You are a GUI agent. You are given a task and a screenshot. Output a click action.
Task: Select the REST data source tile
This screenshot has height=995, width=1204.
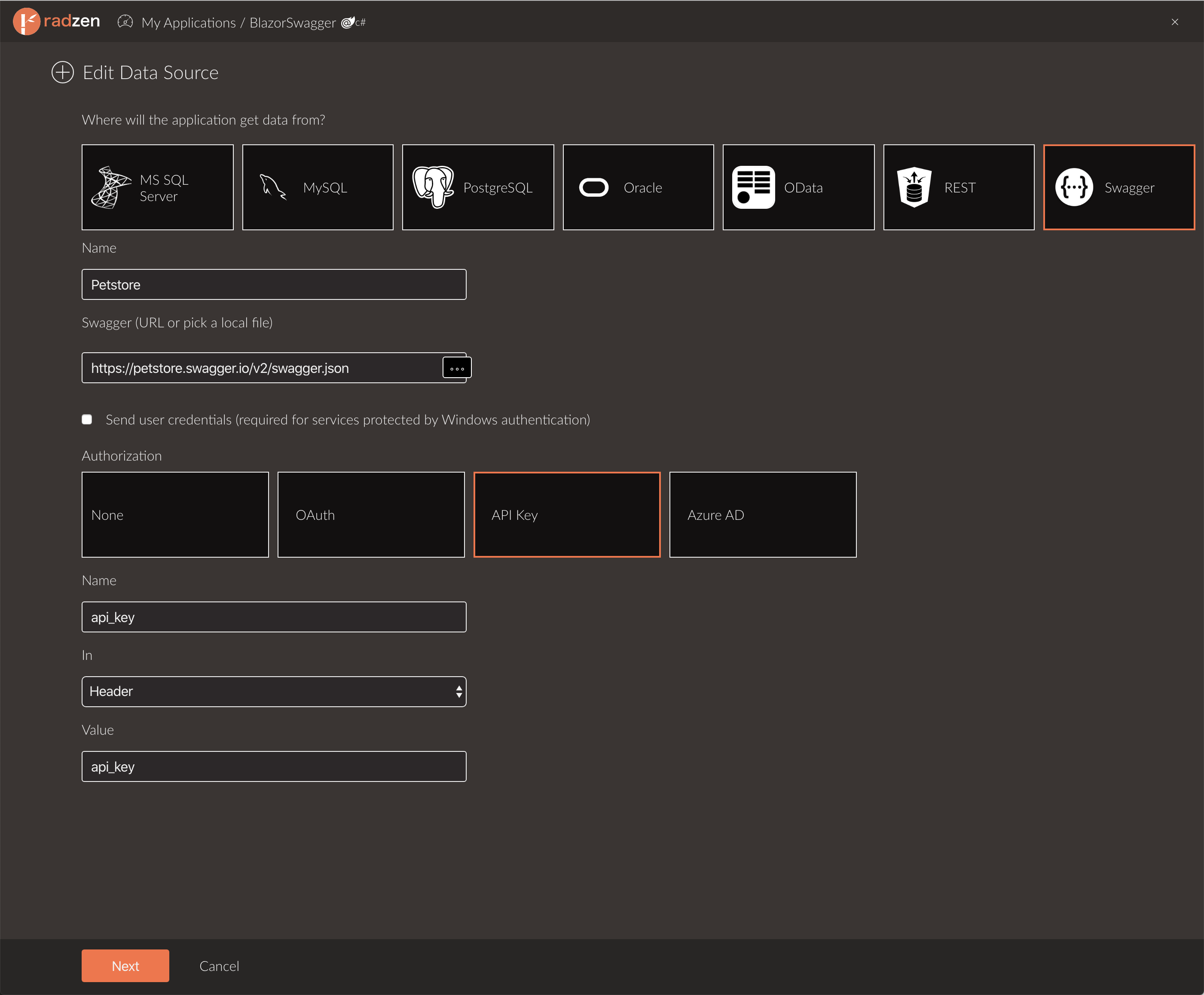point(959,187)
